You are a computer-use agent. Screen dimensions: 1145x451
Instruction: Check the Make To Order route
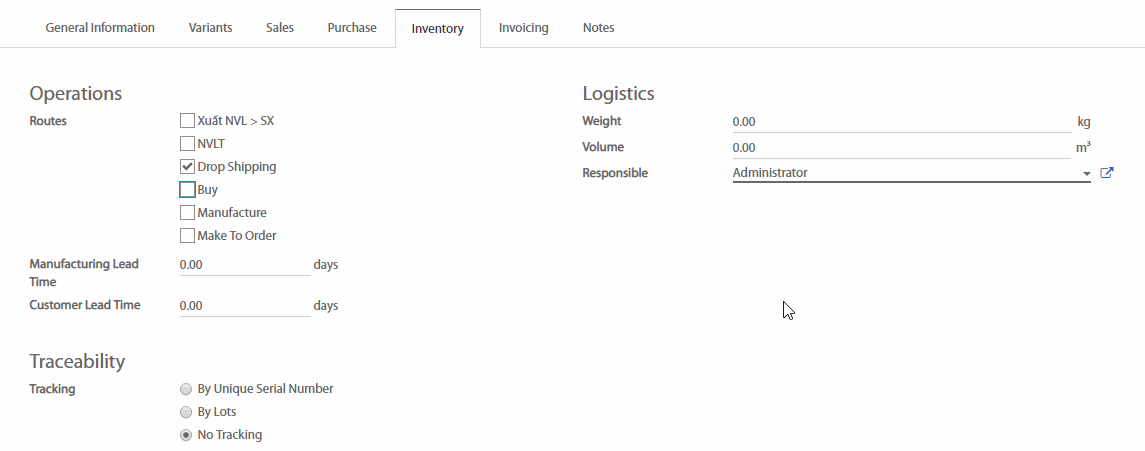click(x=187, y=236)
